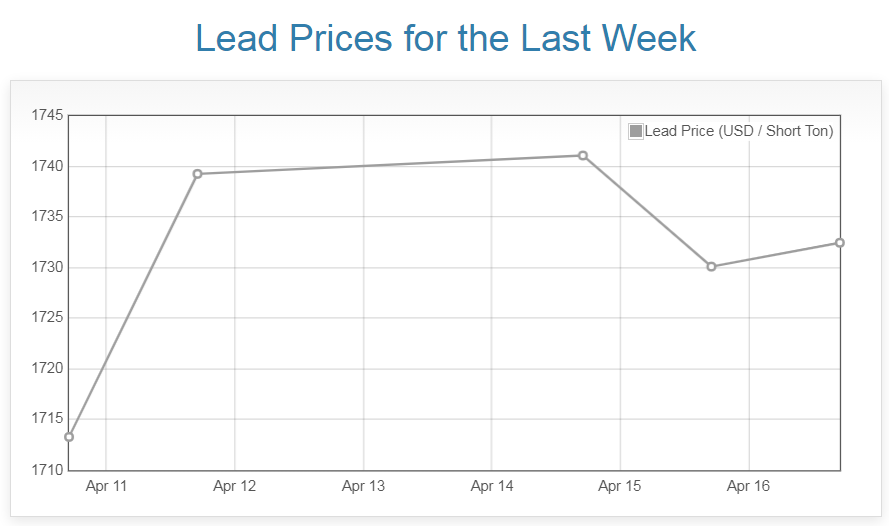
Task: Select the Apr 12 date label
Action: click(x=235, y=487)
